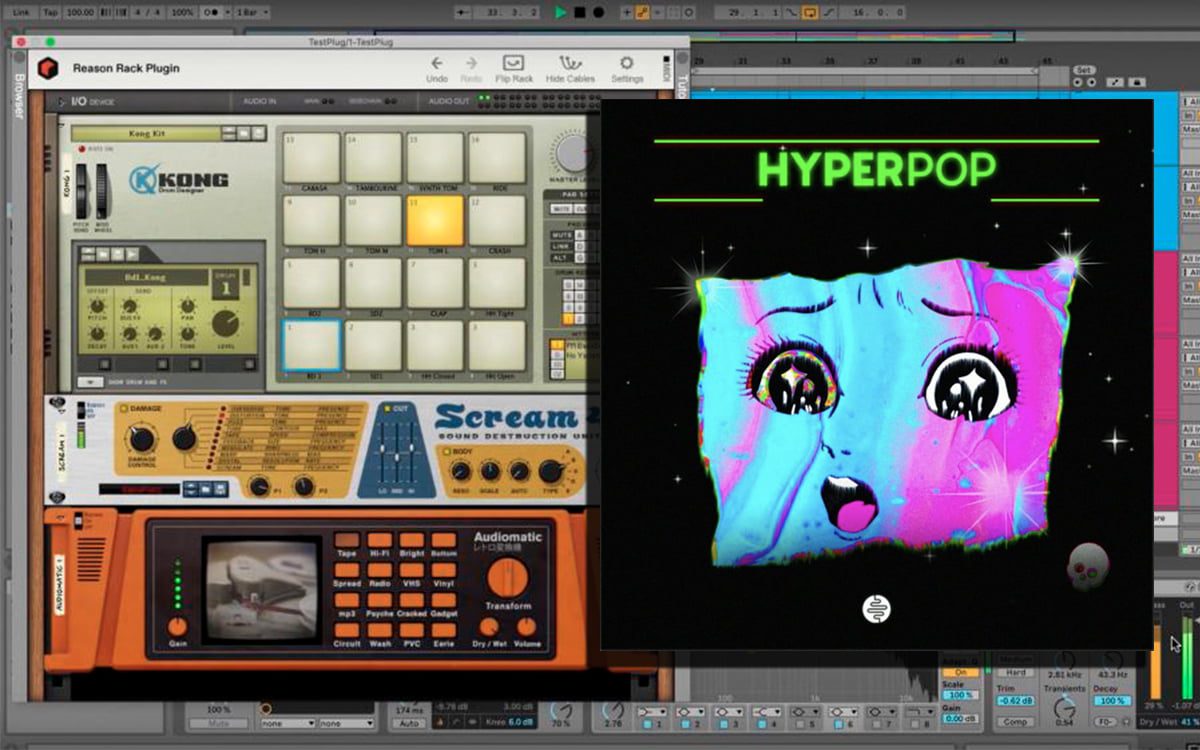This screenshot has width=1200, height=750.
Task: Select the Circuit preset on Audiomatic
Action: tap(347, 631)
